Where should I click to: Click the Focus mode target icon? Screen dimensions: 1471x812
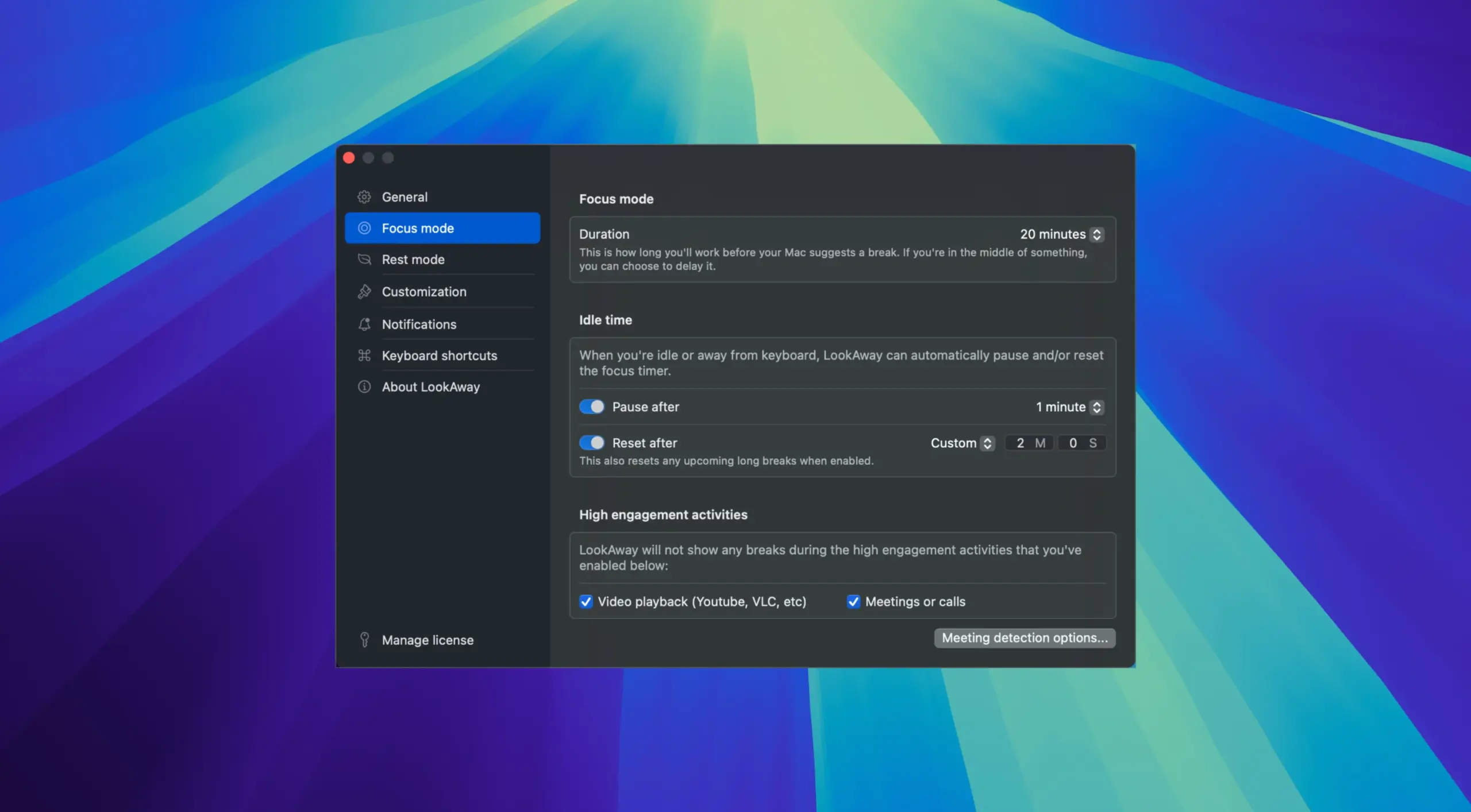(x=364, y=228)
